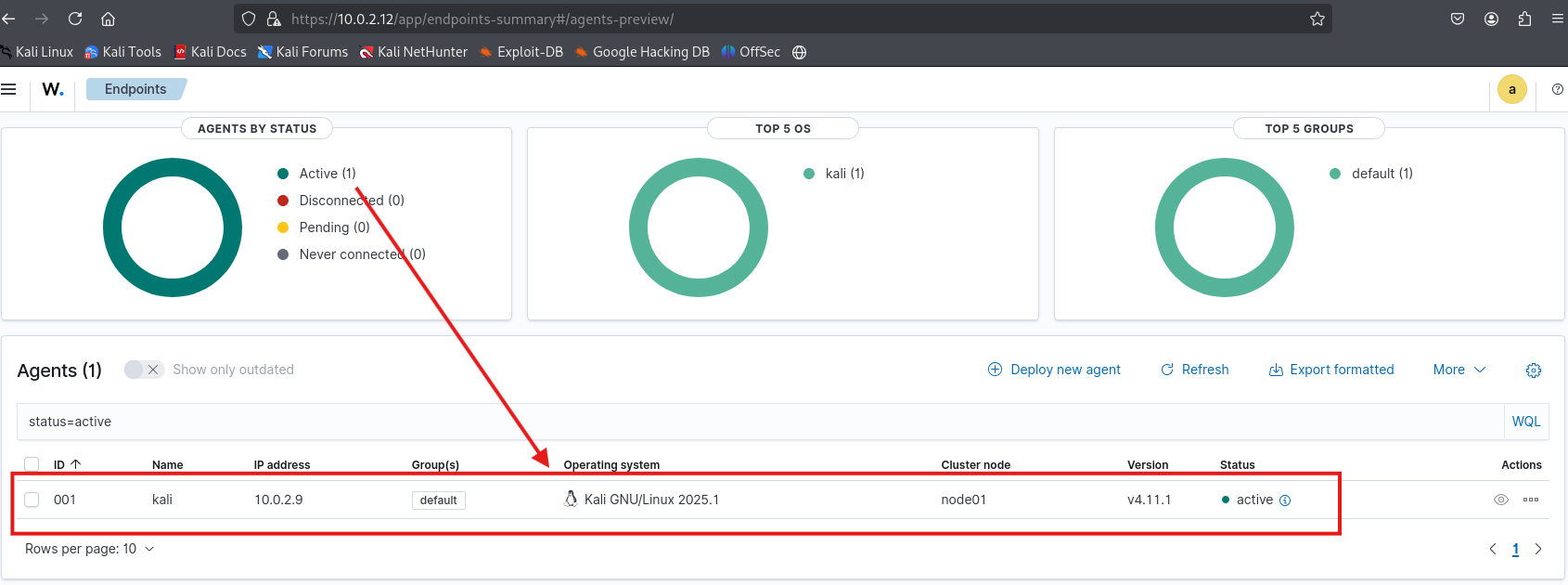Reload page using browser refresh icon
This screenshot has height=585, width=1568.
[75, 19]
